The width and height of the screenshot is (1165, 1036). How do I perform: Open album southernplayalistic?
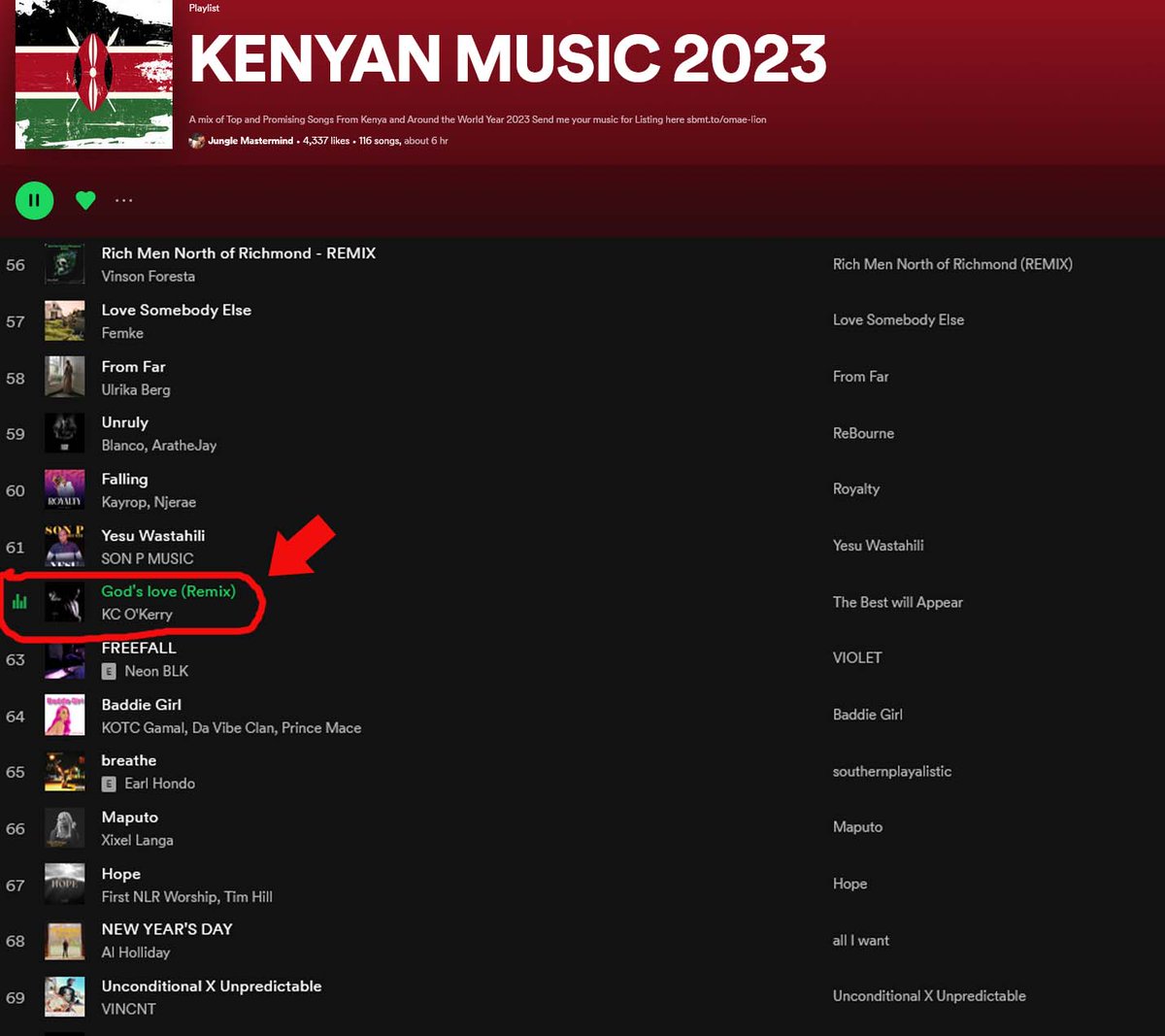[892, 771]
